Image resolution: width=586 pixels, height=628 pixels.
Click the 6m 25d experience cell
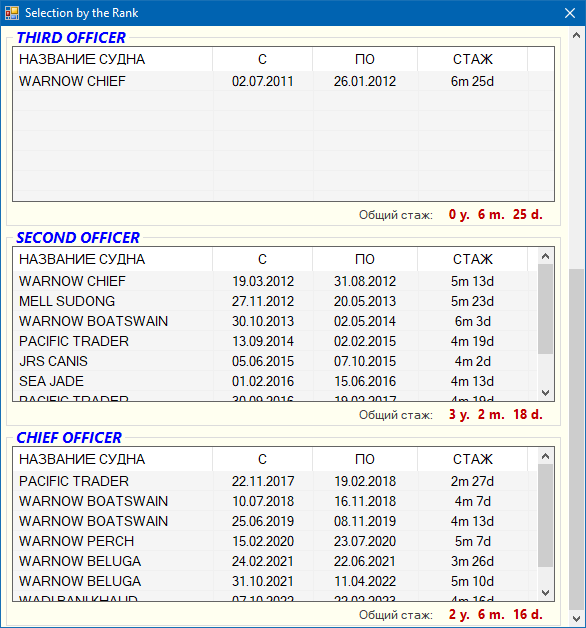473,81
